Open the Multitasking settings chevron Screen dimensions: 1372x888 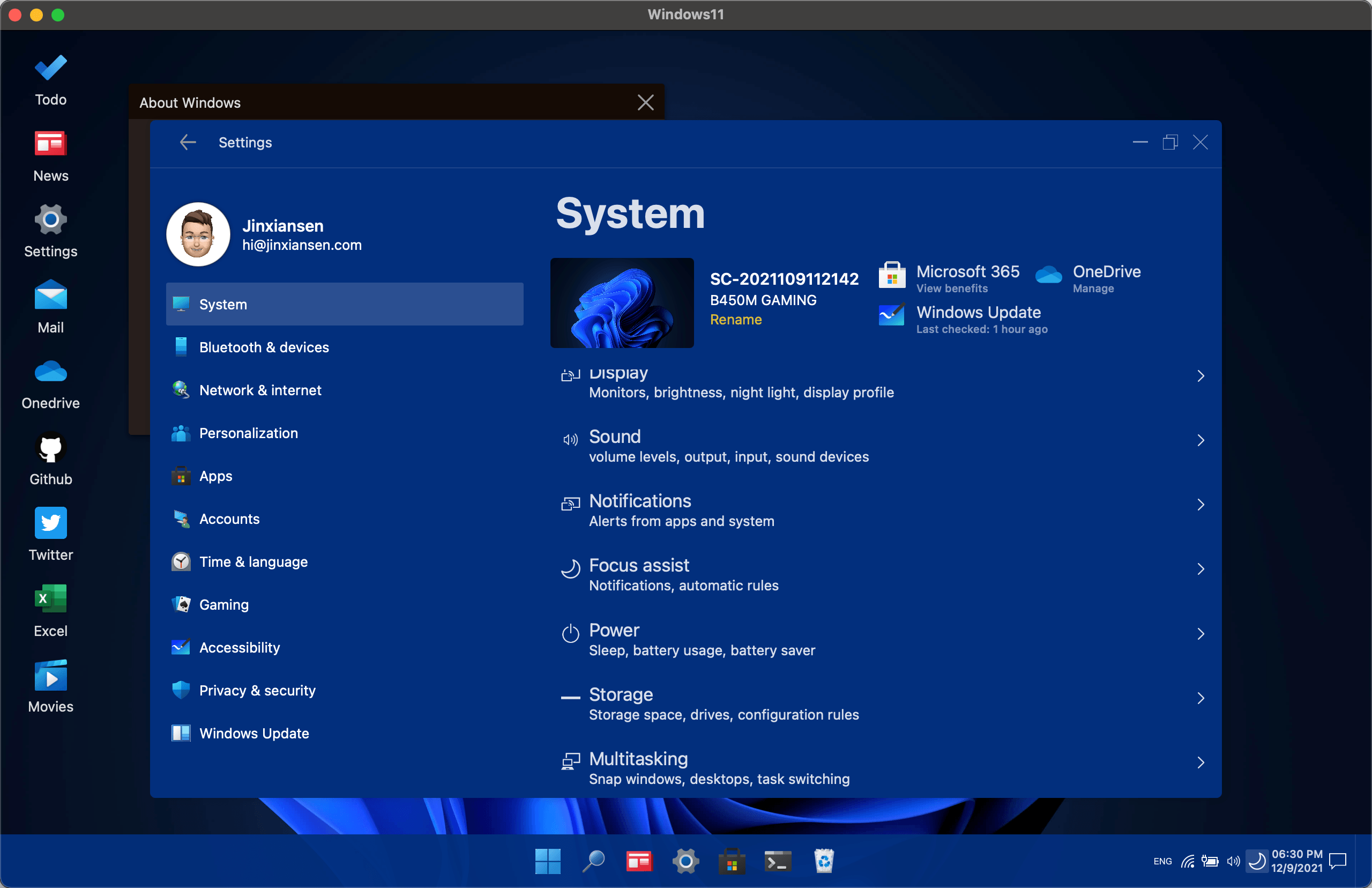(x=1200, y=763)
